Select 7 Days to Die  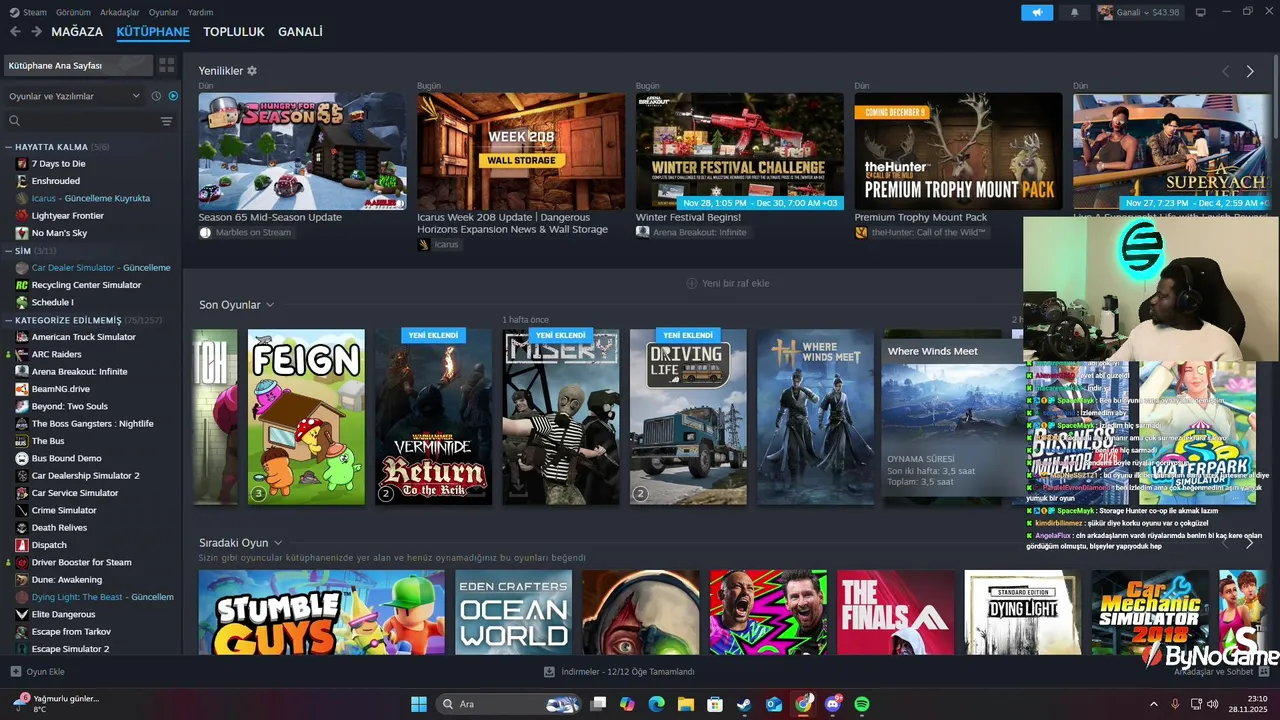tap(58, 164)
